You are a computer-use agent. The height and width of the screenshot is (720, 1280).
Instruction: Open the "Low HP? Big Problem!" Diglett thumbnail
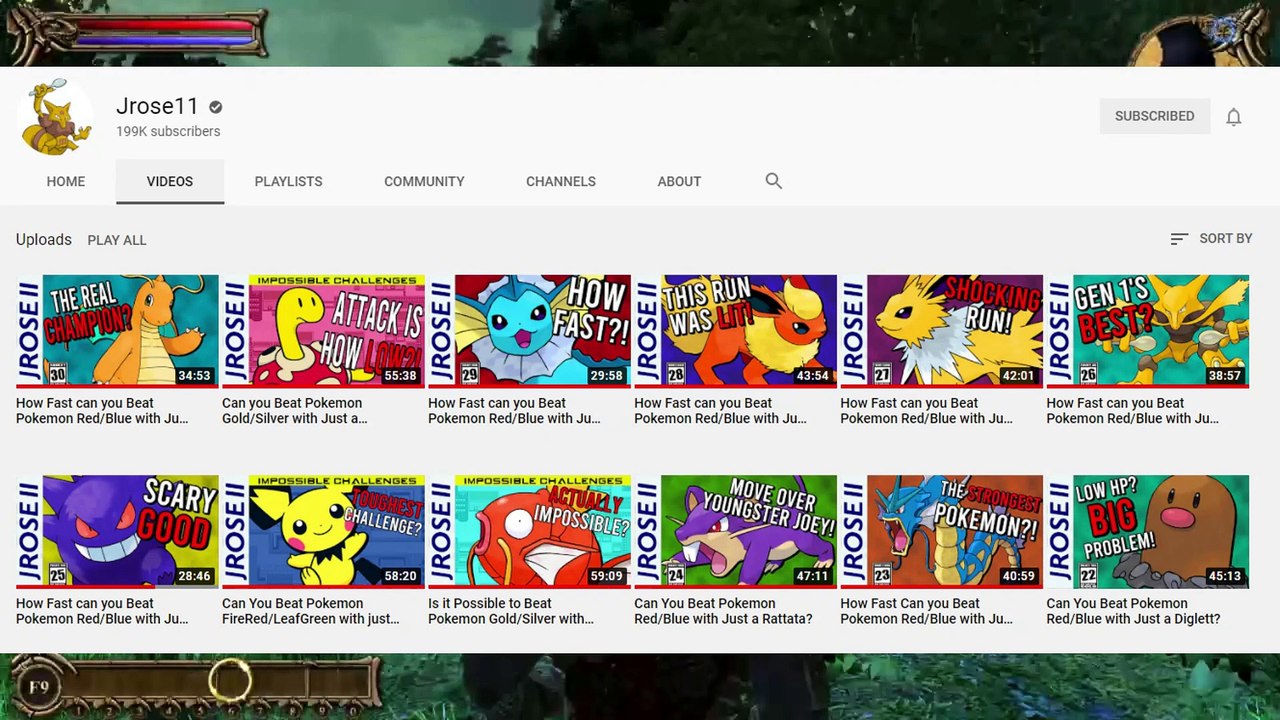point(1147,531)
